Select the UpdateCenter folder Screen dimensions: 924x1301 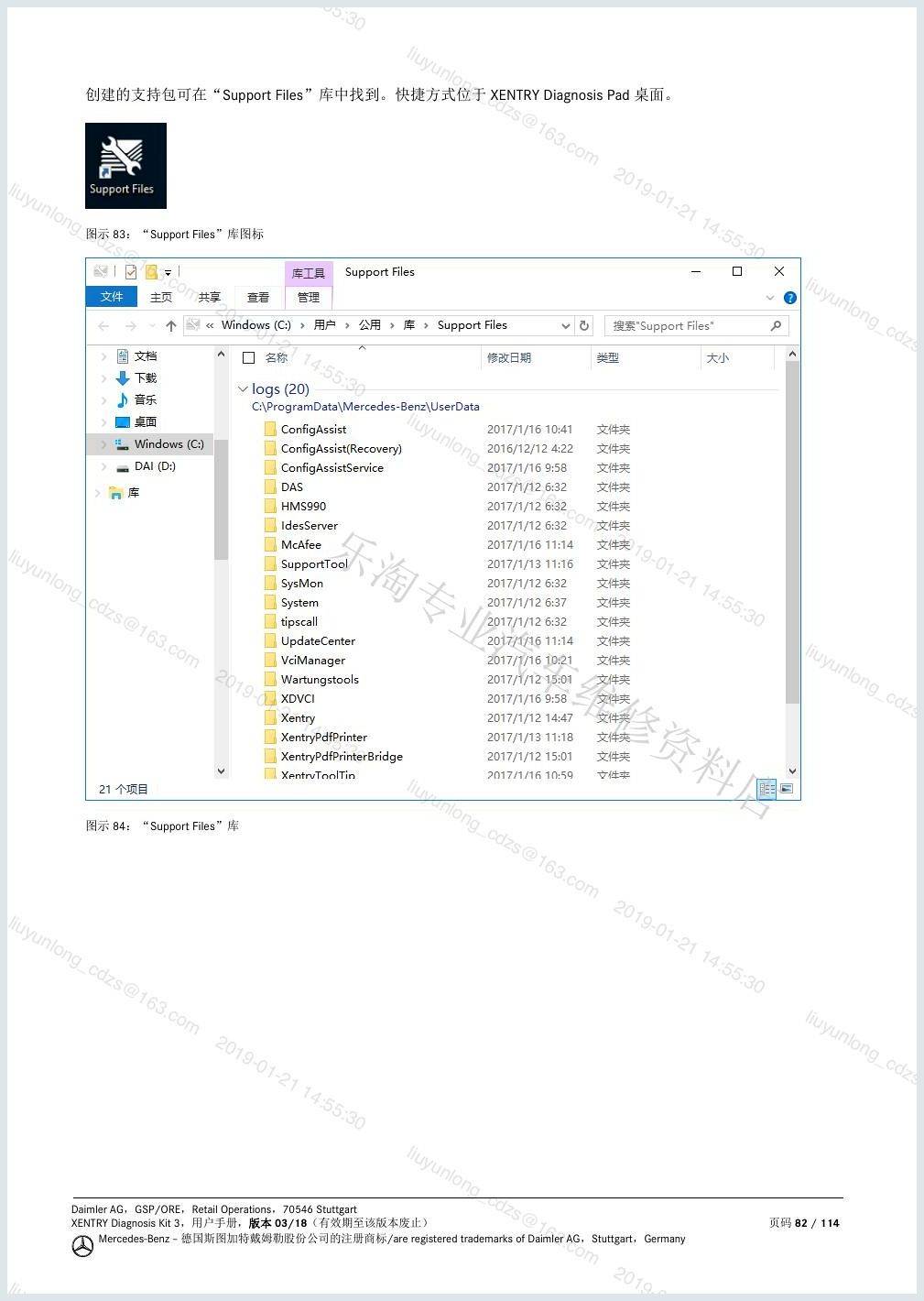click(318, 641)
